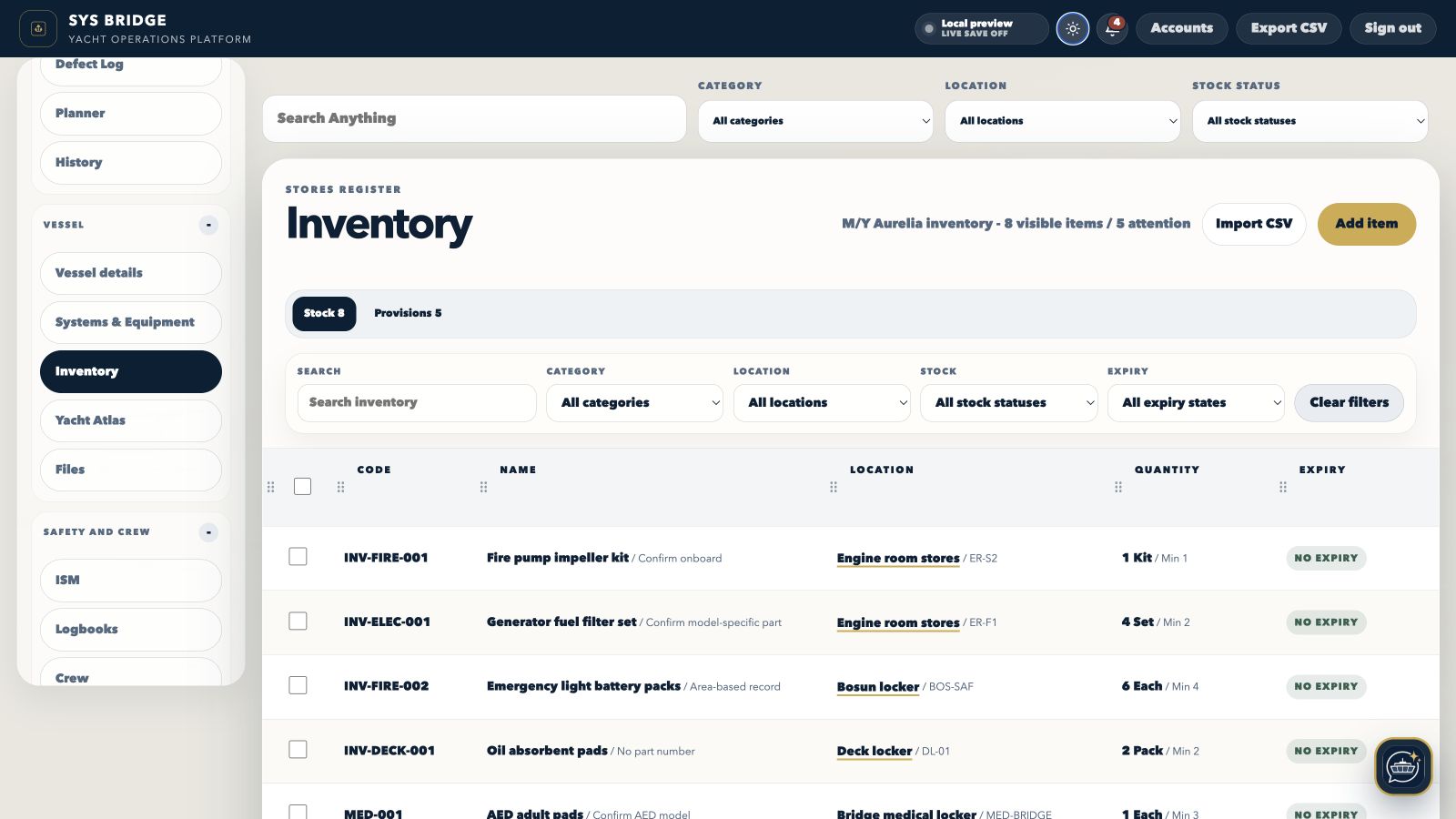Click the Clear filters button

click(1349, 403)
